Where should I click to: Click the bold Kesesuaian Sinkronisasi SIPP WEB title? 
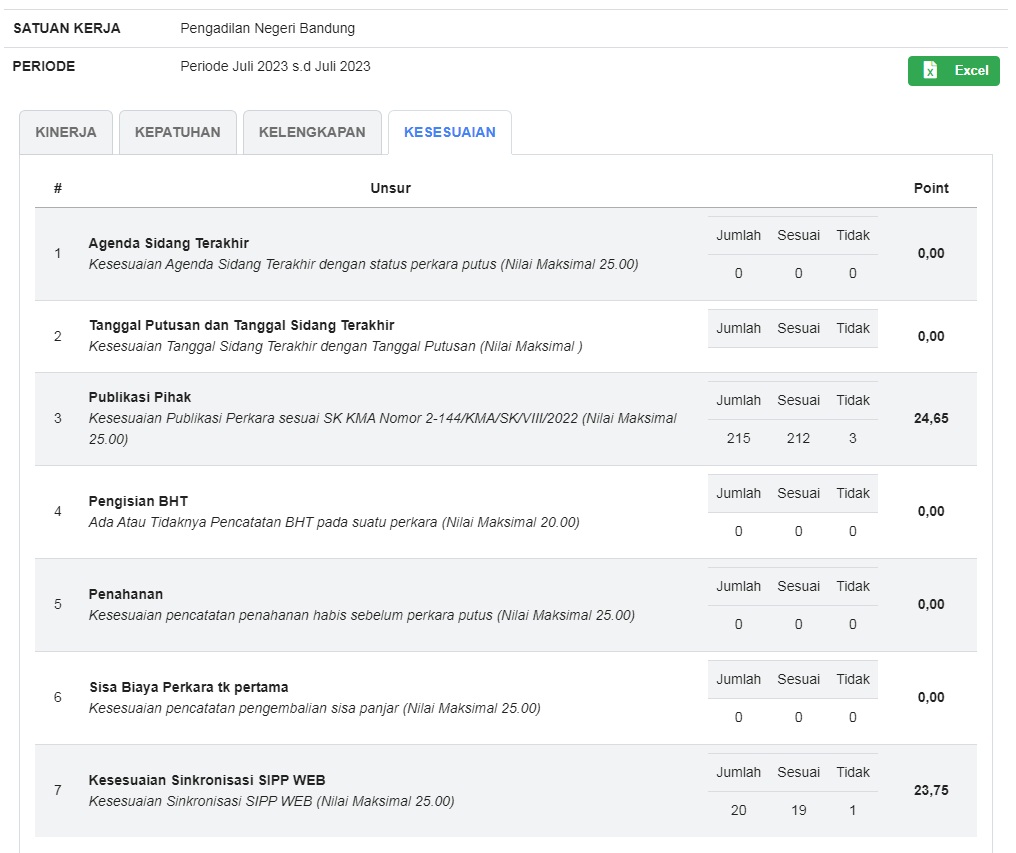coord(206,780)
